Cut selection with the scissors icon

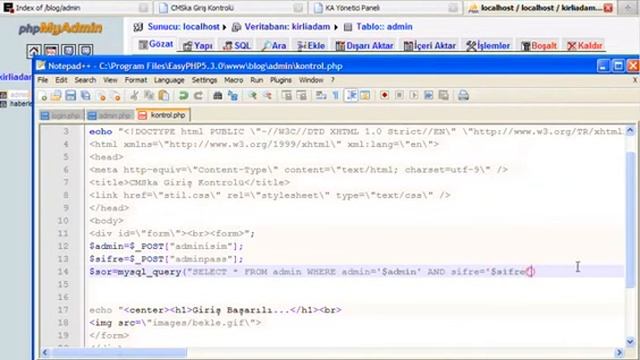[x=134, y=96]
